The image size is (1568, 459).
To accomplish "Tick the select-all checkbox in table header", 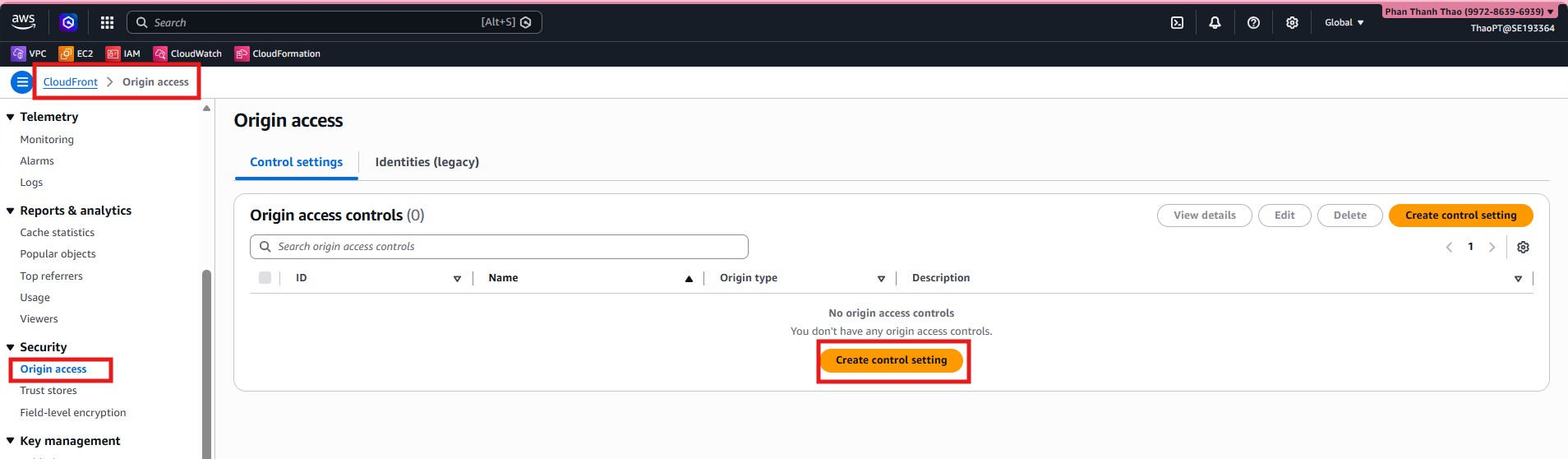I will tap(265, 278).
